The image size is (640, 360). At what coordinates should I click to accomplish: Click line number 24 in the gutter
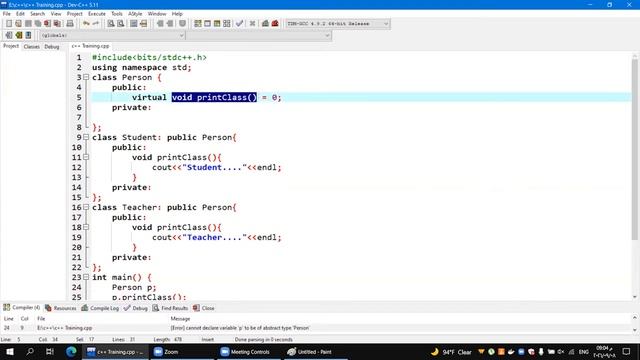pos(77,287)
